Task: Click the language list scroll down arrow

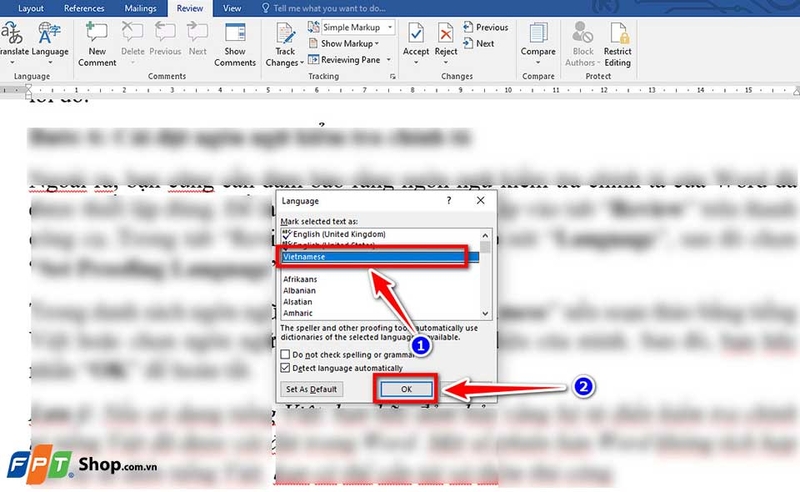Action: [x=485, y=313]
